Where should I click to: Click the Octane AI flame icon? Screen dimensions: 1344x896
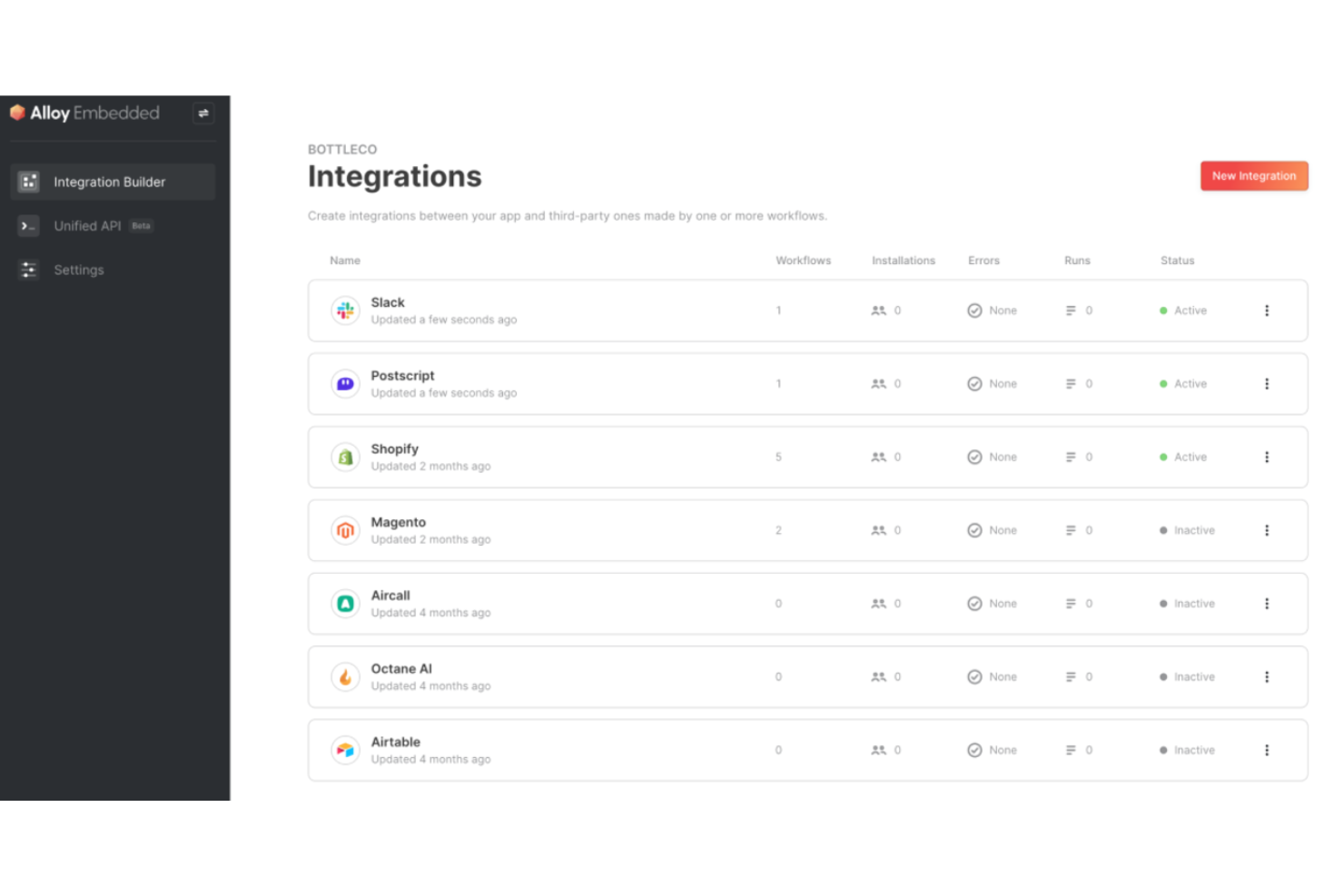tap(345, 676)
